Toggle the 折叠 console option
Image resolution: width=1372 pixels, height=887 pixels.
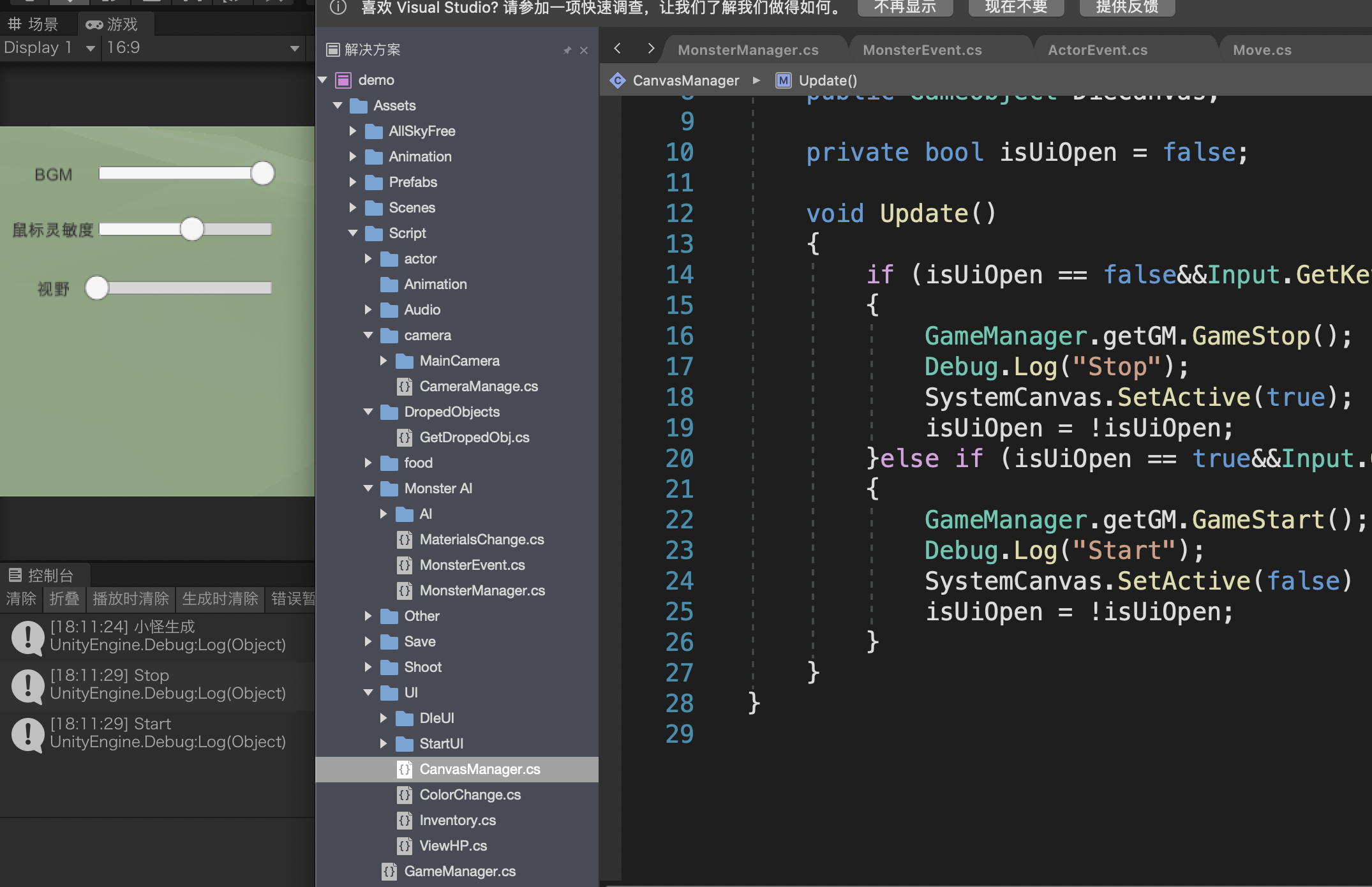(x=64, y=599)
